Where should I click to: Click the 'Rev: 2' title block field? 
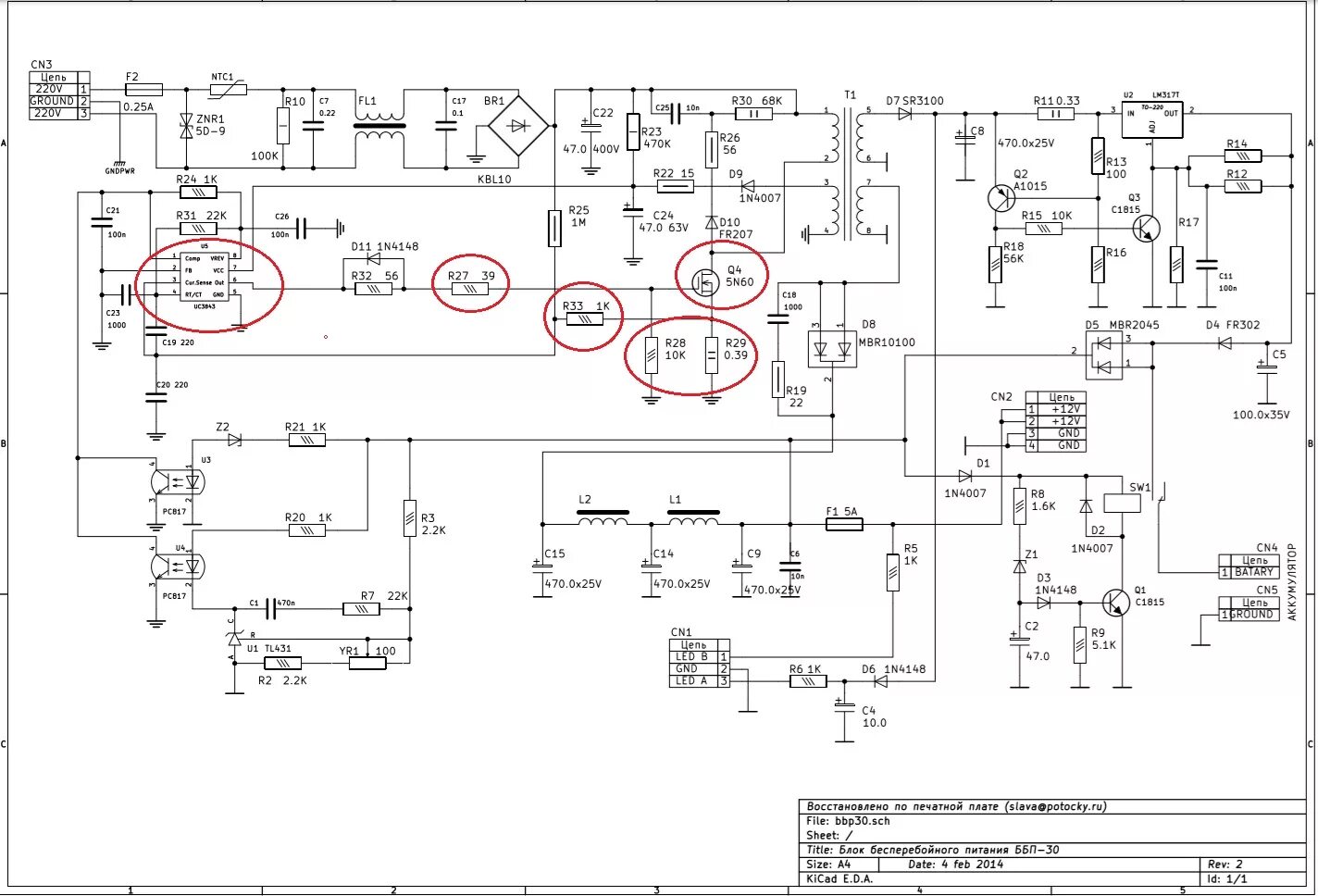[x=1225, y=864]
